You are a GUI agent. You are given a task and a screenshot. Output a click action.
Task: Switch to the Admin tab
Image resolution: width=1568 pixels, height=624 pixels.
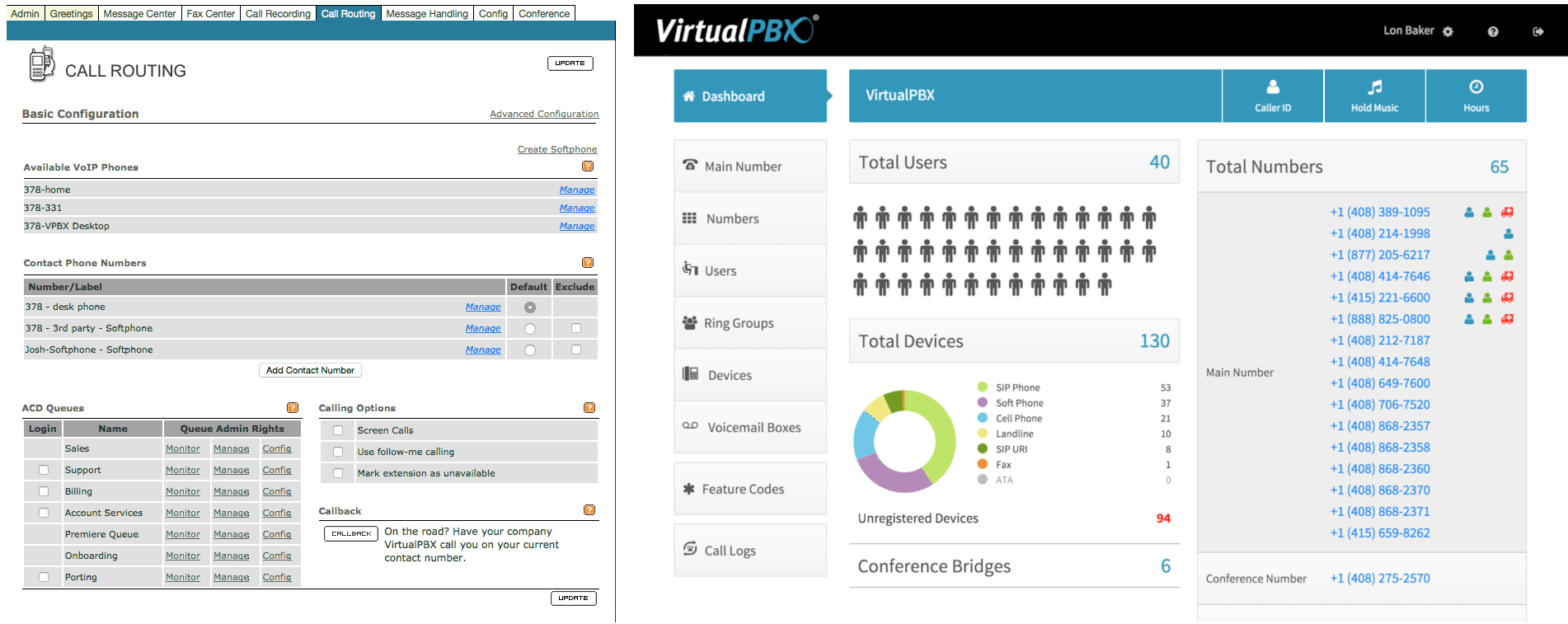pyautogui.click(x=25, y=14)
